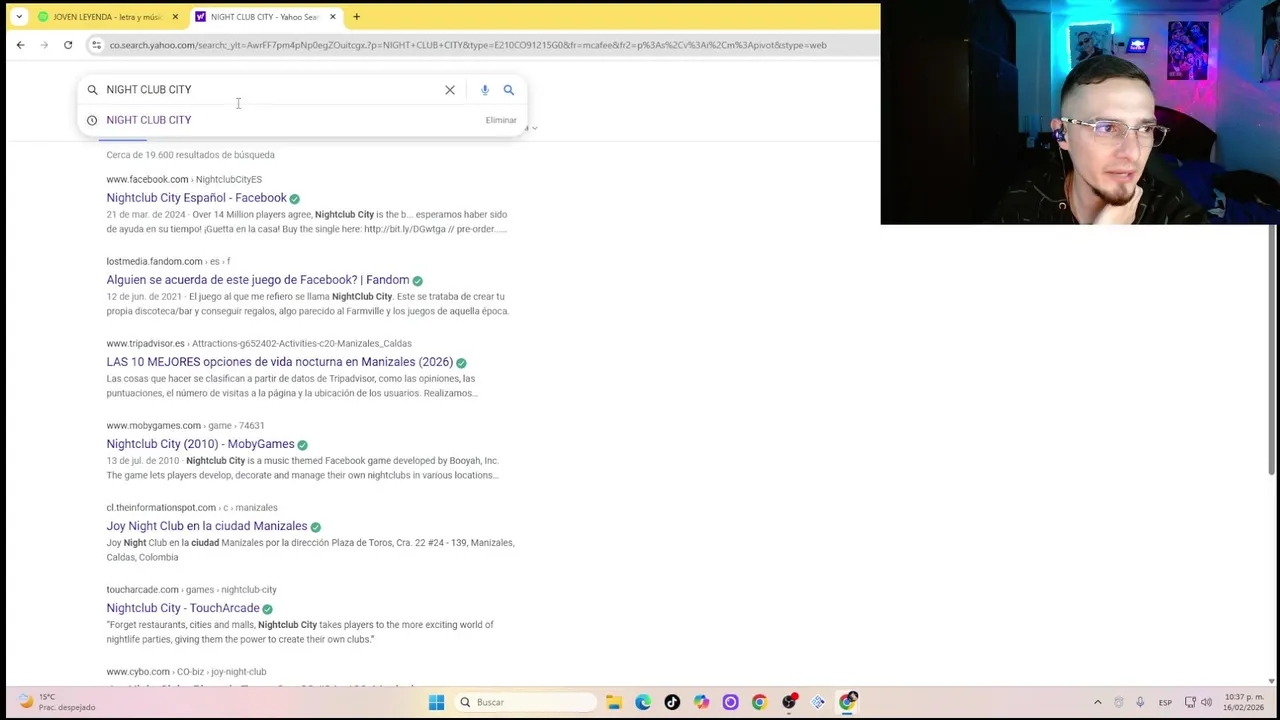The width and height of the screenshot is (1280, 720).
Task: Click the taskbar Buscar search box
Action: 524,702
